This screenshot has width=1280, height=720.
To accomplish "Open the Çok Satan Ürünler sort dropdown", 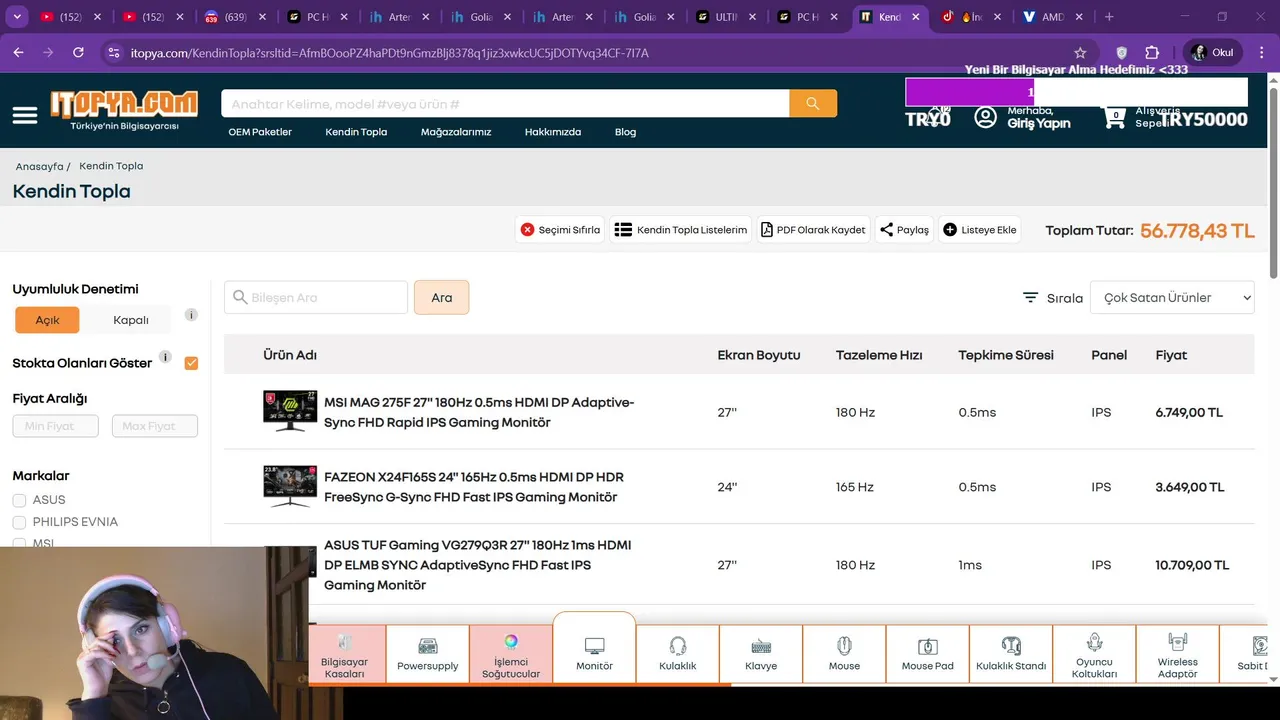I will tap(1172, 298).
